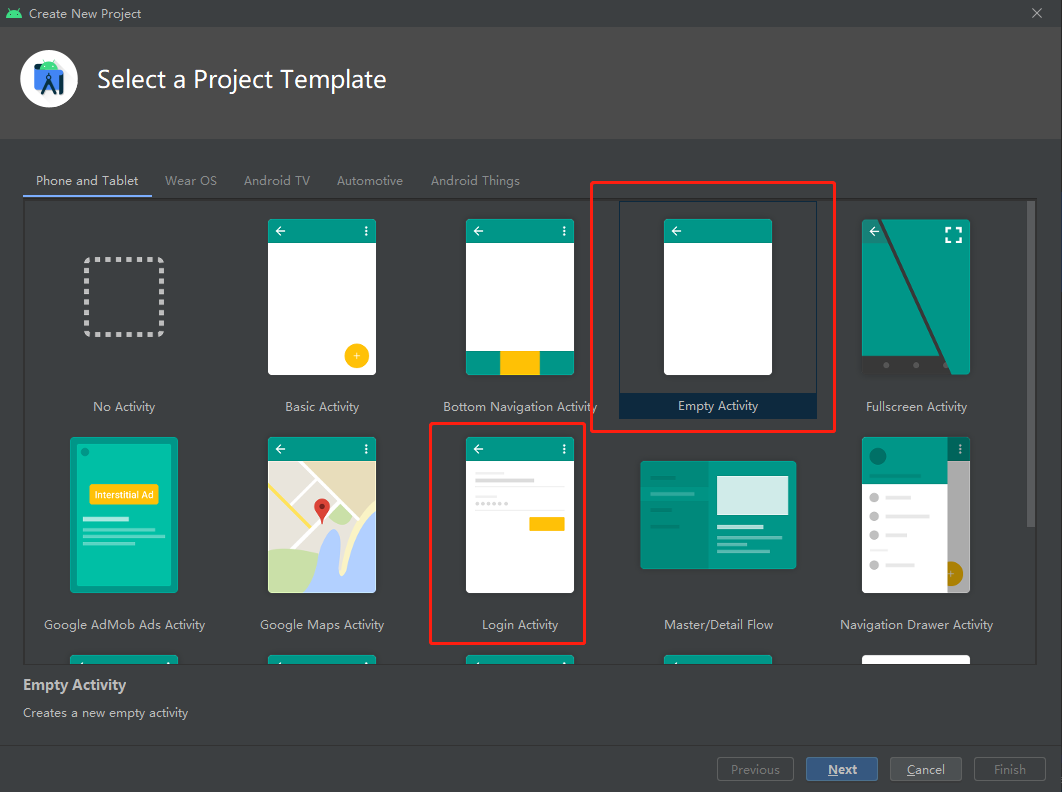Select the Empty Activity template thumbnail
Screen dimensions: 1062x792
718,297
